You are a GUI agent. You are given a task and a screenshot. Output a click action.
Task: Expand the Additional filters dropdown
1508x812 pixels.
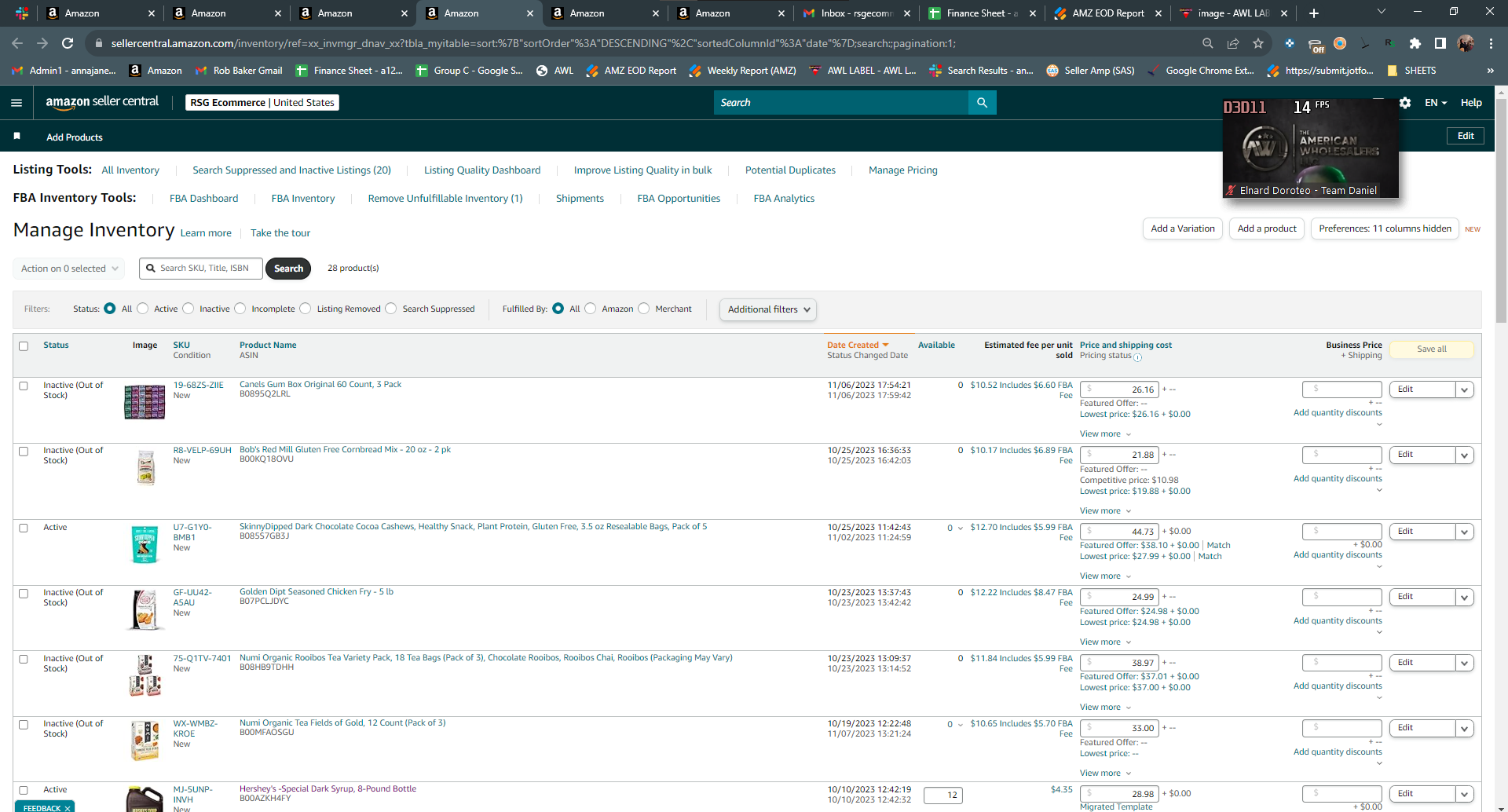coord(767,309)
